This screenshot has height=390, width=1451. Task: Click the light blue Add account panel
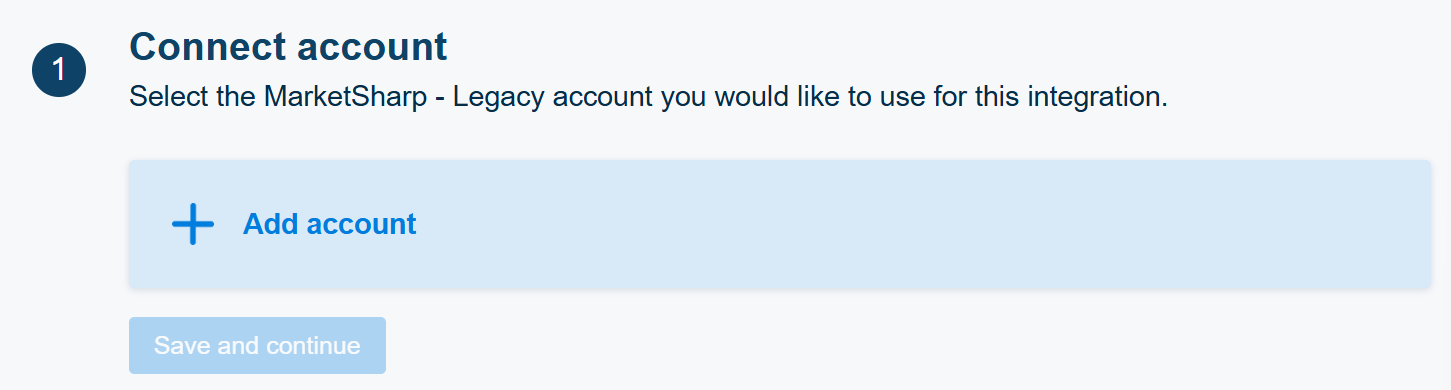pyautogui.click(x=780, y=224)
